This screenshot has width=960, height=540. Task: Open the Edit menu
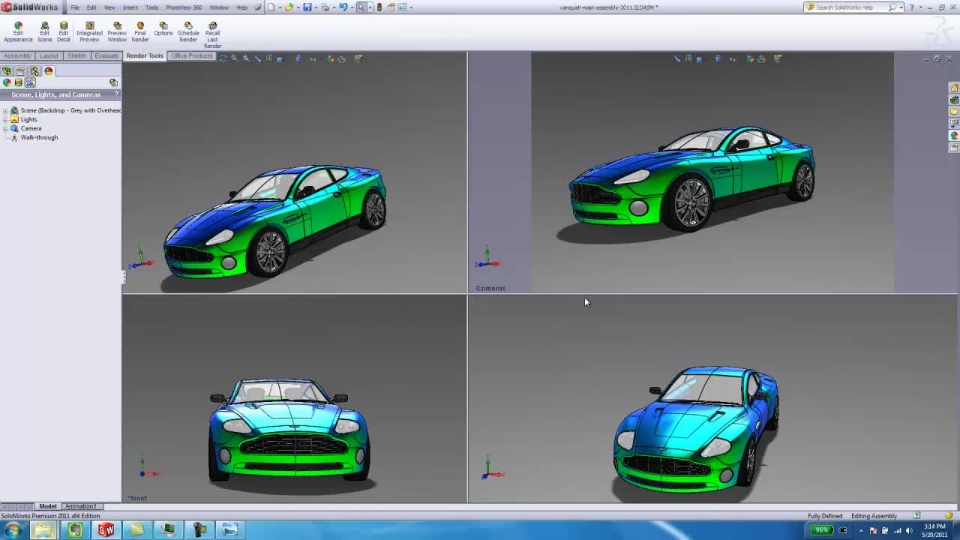tap(91, 7)
